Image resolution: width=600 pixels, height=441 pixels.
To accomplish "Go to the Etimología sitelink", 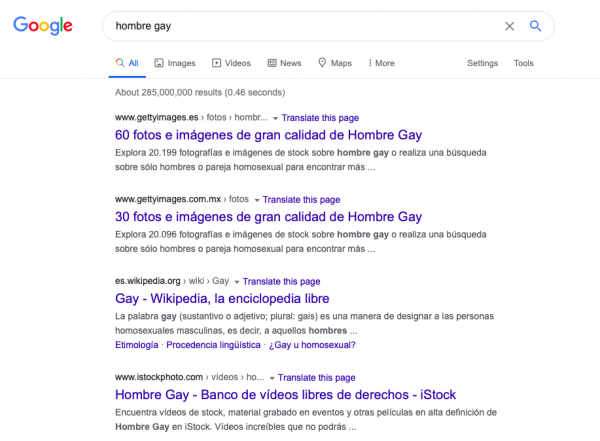I will pos(137,345).
